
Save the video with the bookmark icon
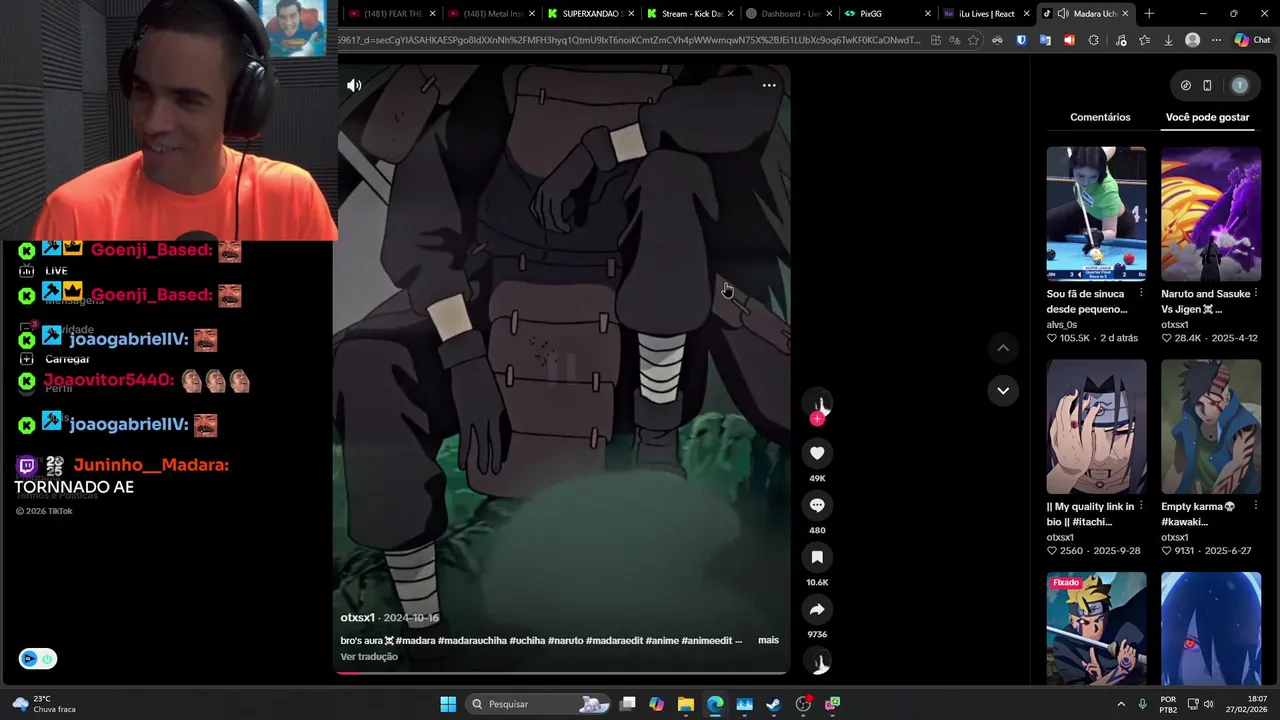(x=817, y=557)
